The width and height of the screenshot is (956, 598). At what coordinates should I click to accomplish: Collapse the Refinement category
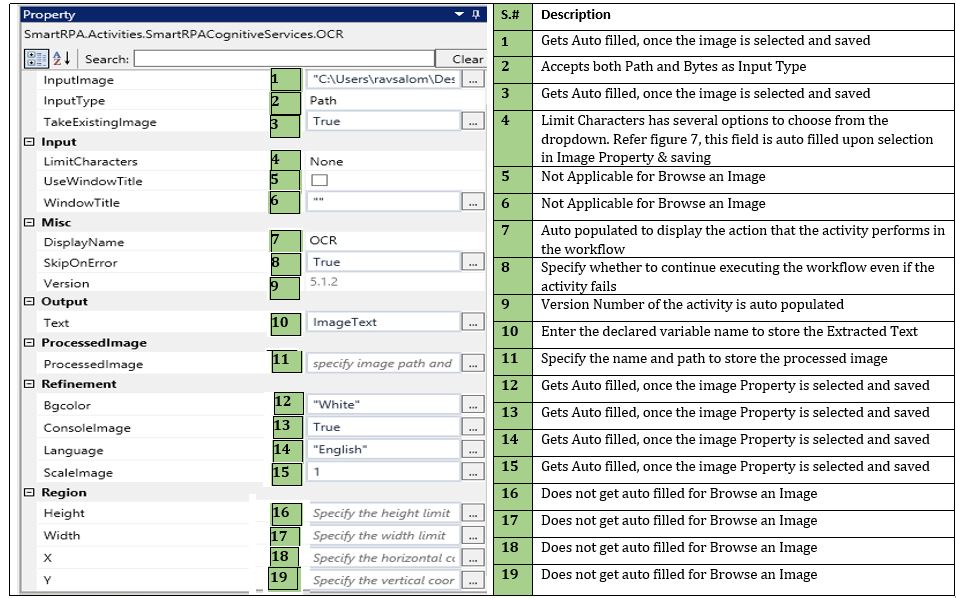(x=29, y=384)
